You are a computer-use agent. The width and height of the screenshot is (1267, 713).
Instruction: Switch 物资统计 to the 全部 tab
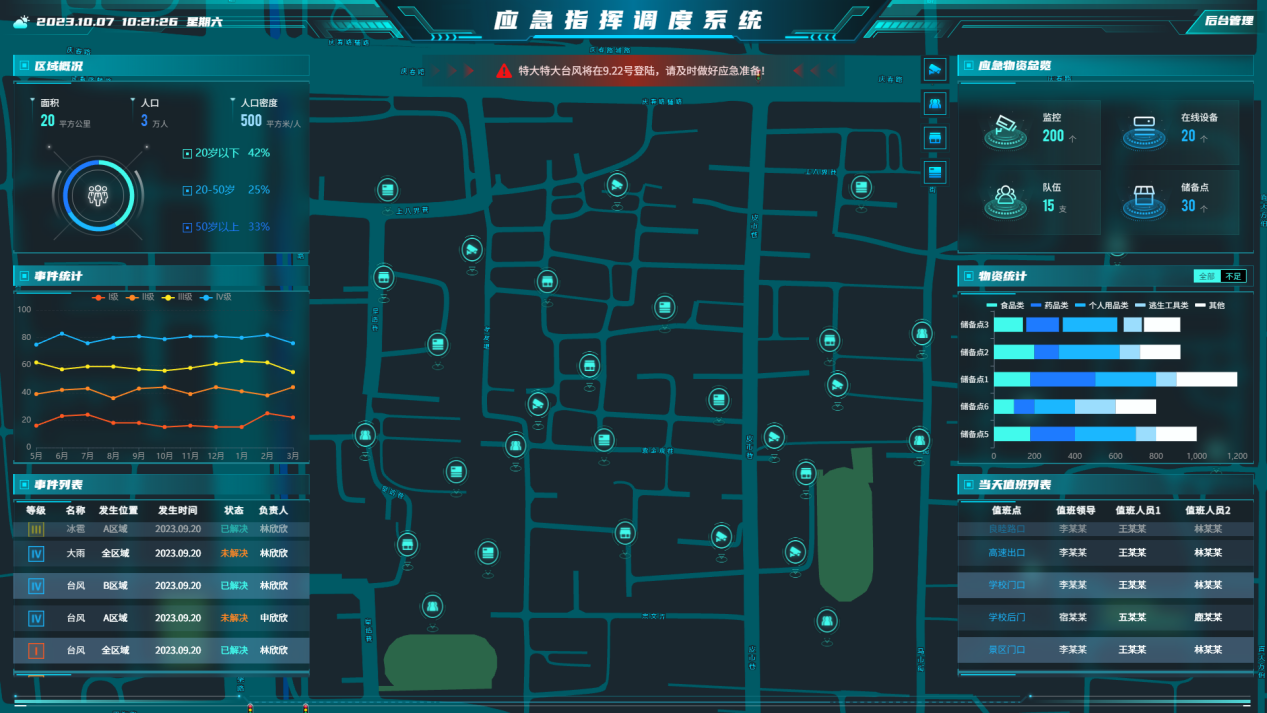pos(1206,276)
